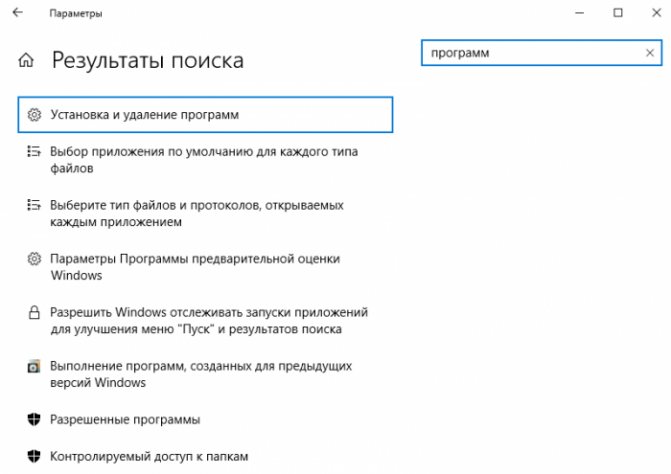This screenshot has height=474, width=671.
Task: Click list icon beside Выберите тип файлов и протоколов
Action: click(34, 205)
